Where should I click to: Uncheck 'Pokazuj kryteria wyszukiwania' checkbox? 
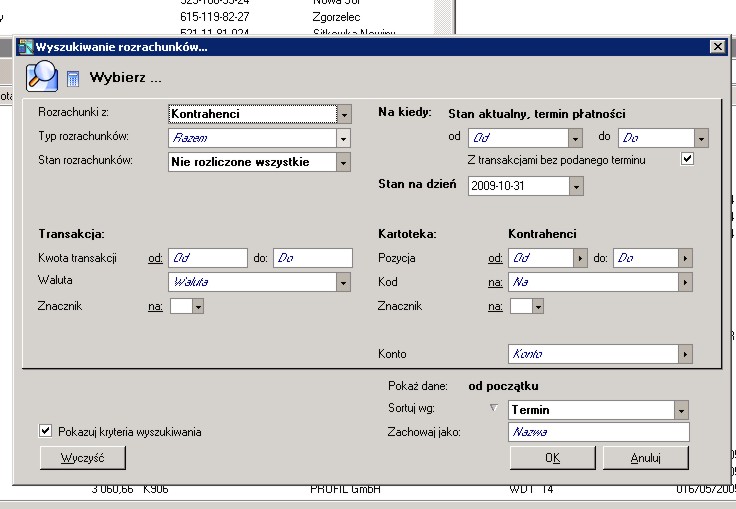coord(45,431)
